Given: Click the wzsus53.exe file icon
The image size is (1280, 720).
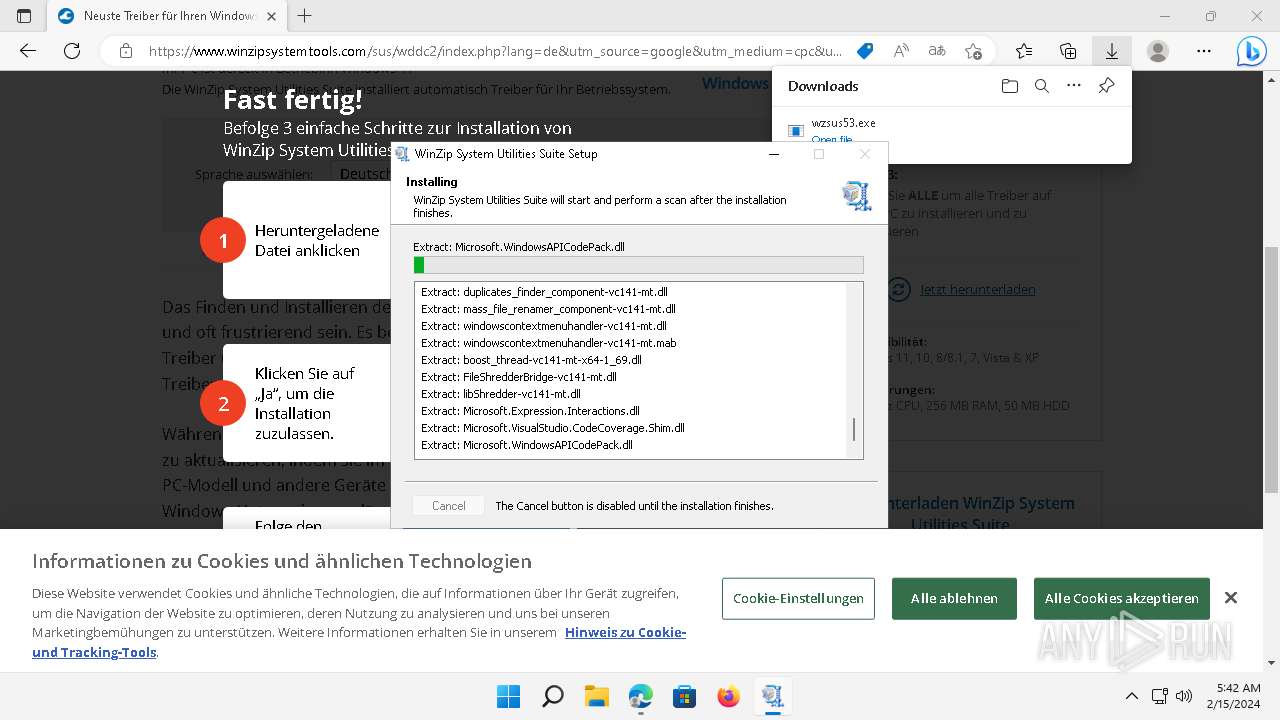Looking at the screenshot, I should (x=796, y=130).
